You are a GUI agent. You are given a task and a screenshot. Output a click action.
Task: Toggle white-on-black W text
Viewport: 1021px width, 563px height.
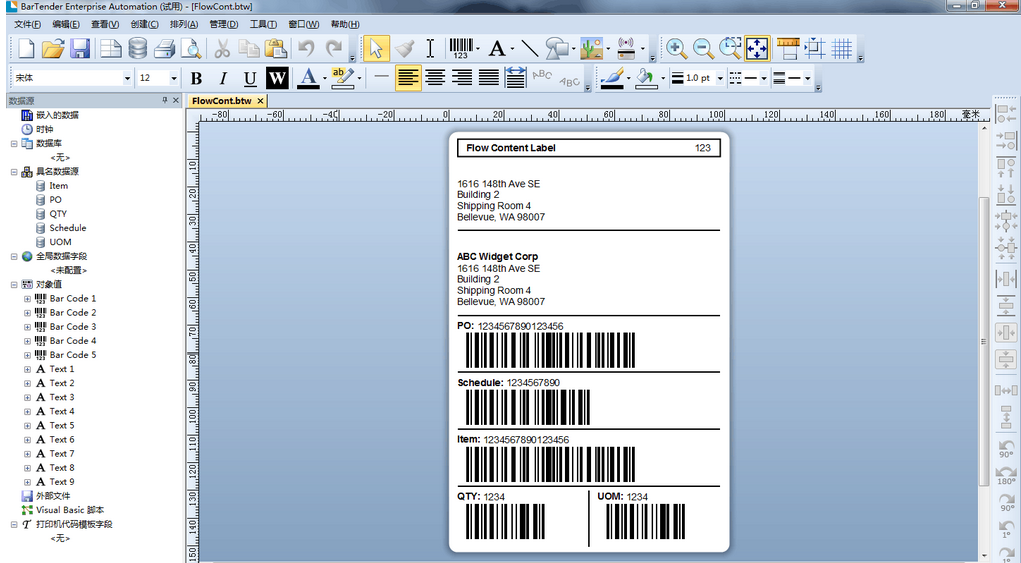277,79
